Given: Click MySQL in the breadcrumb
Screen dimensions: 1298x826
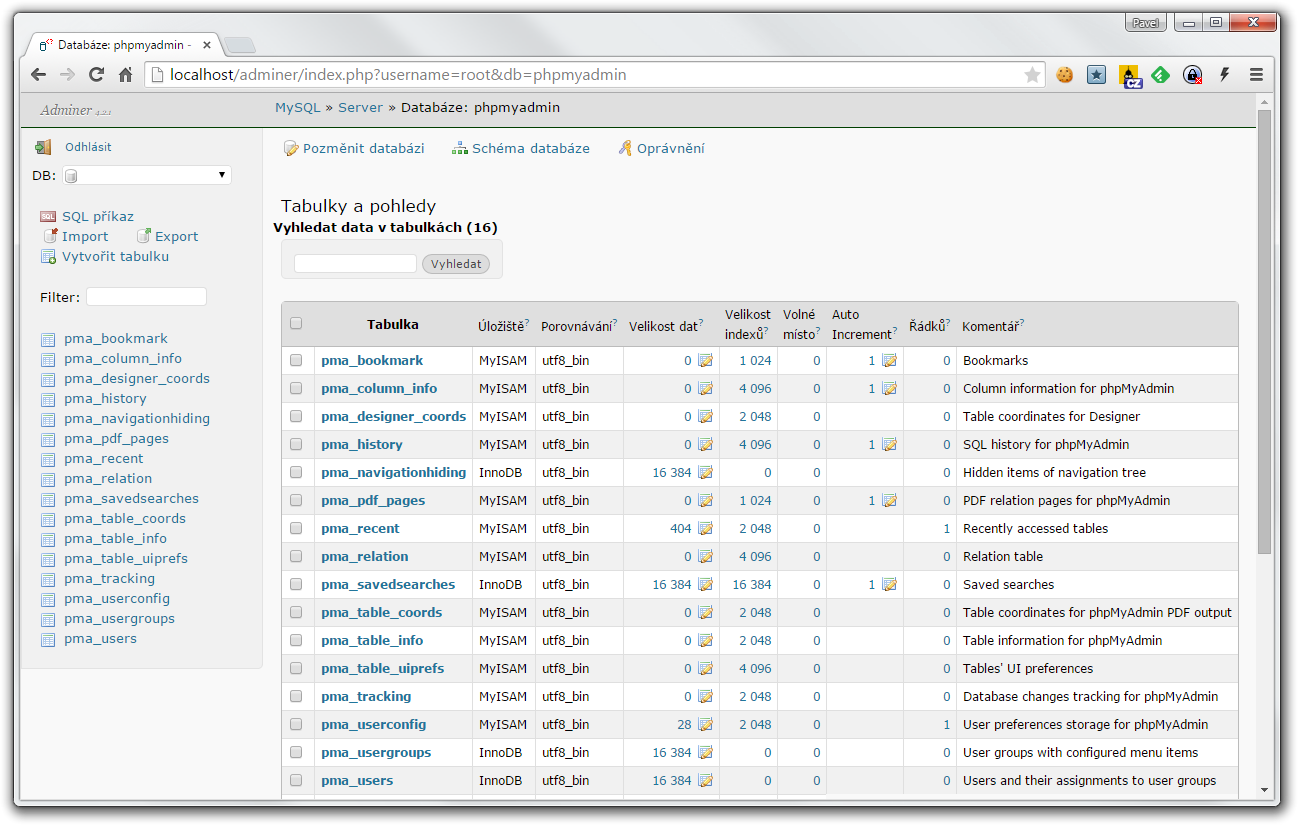Looking at the screenshot, I should 298,107.
